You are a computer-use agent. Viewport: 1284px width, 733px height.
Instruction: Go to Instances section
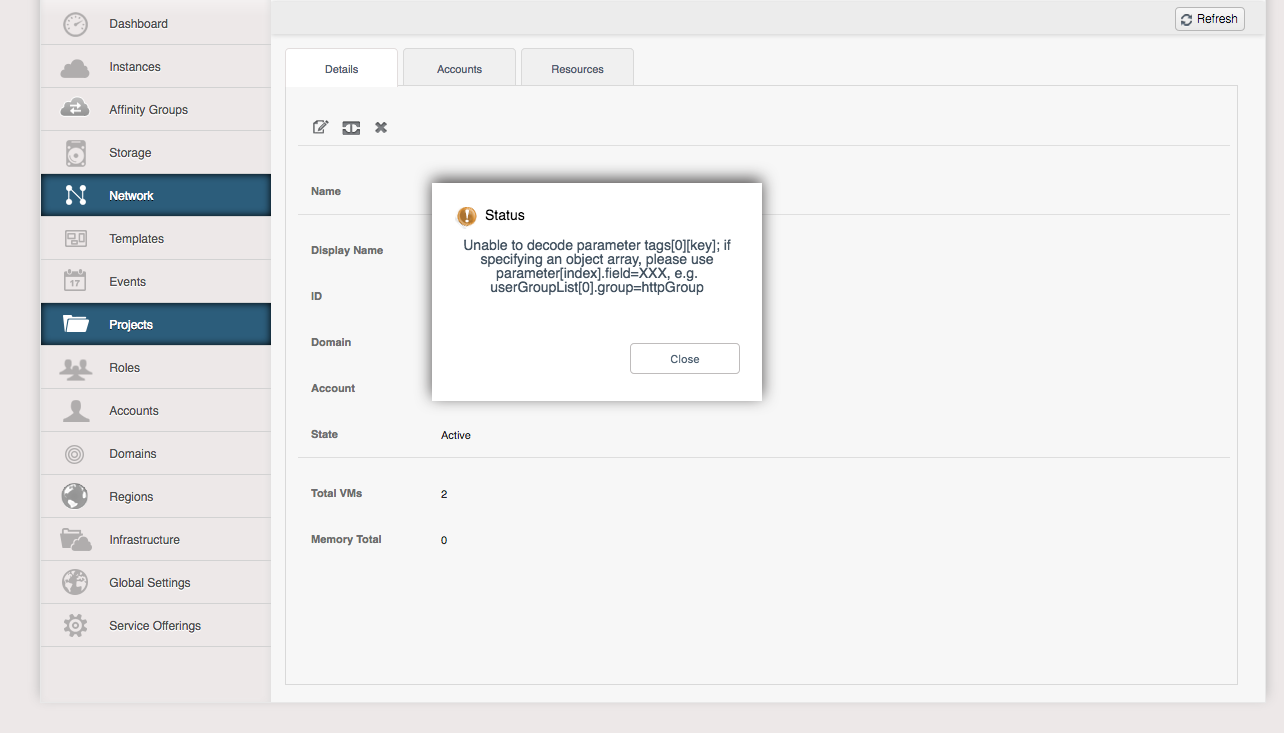[156, 66]
